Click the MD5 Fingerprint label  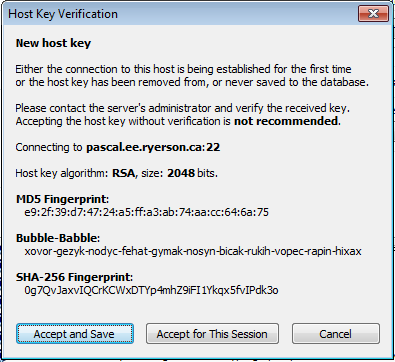point(62,199)
